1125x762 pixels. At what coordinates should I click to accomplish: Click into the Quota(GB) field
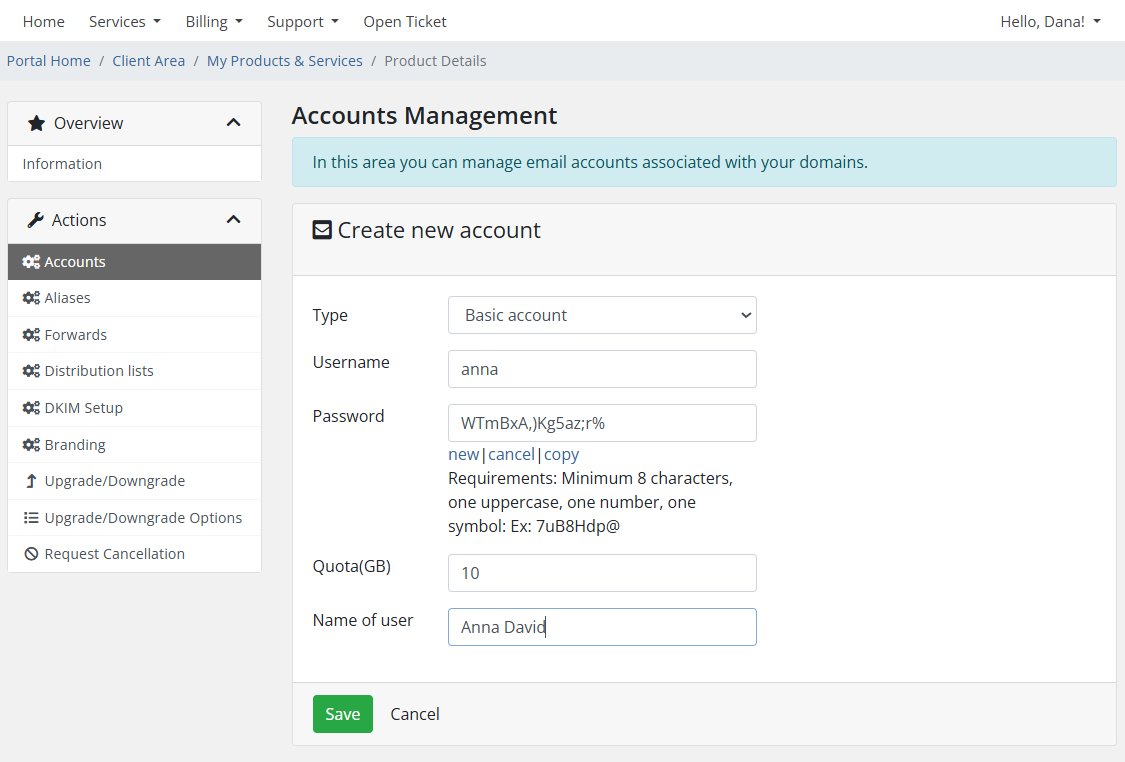click(602, 573)
